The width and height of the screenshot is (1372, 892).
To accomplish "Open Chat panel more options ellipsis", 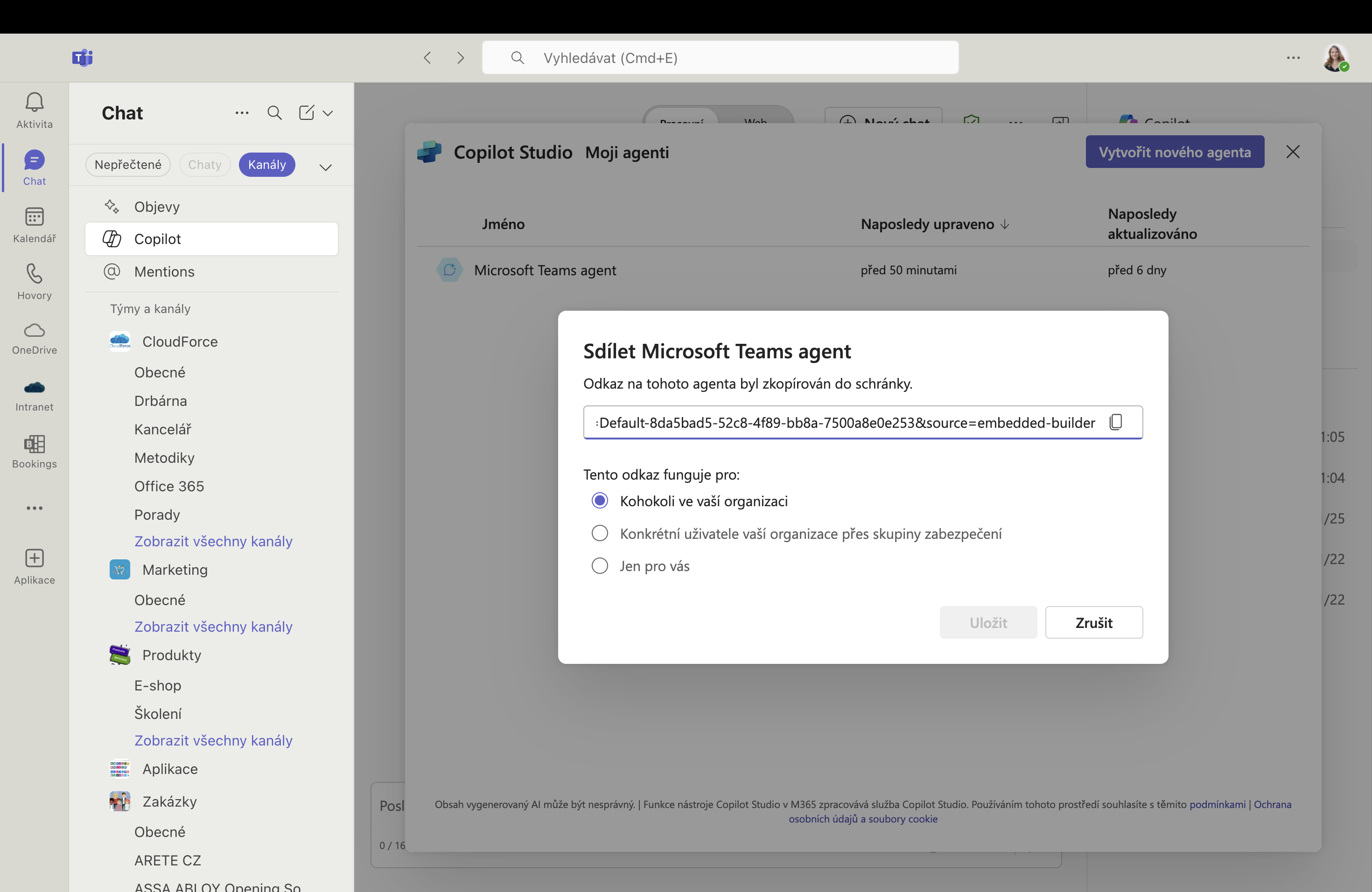I will (x=242, y=113).
